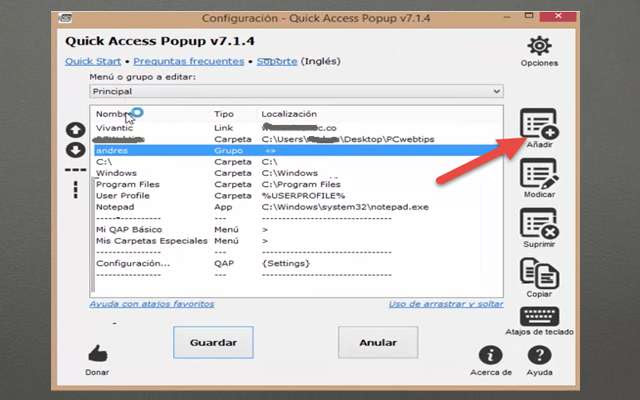Viewport: 640px width, 400px height.
Task: Click the window title bar app icon
Action: (x=65, y=18)
